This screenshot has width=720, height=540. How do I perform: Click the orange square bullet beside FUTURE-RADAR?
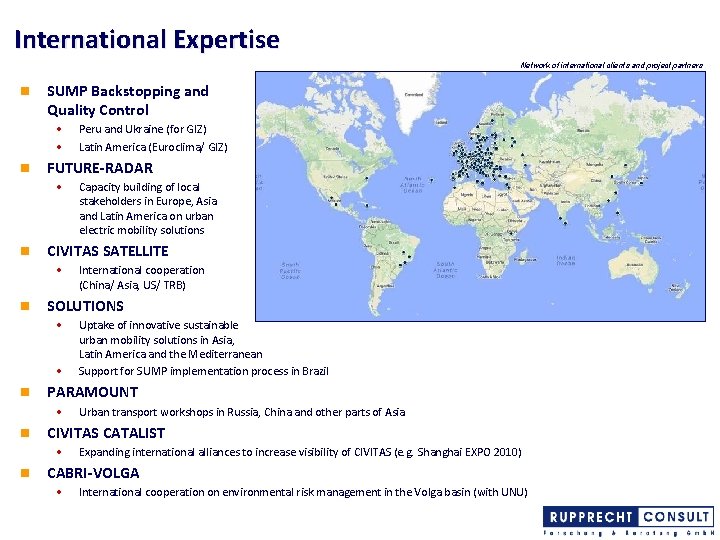pos(25,168)
